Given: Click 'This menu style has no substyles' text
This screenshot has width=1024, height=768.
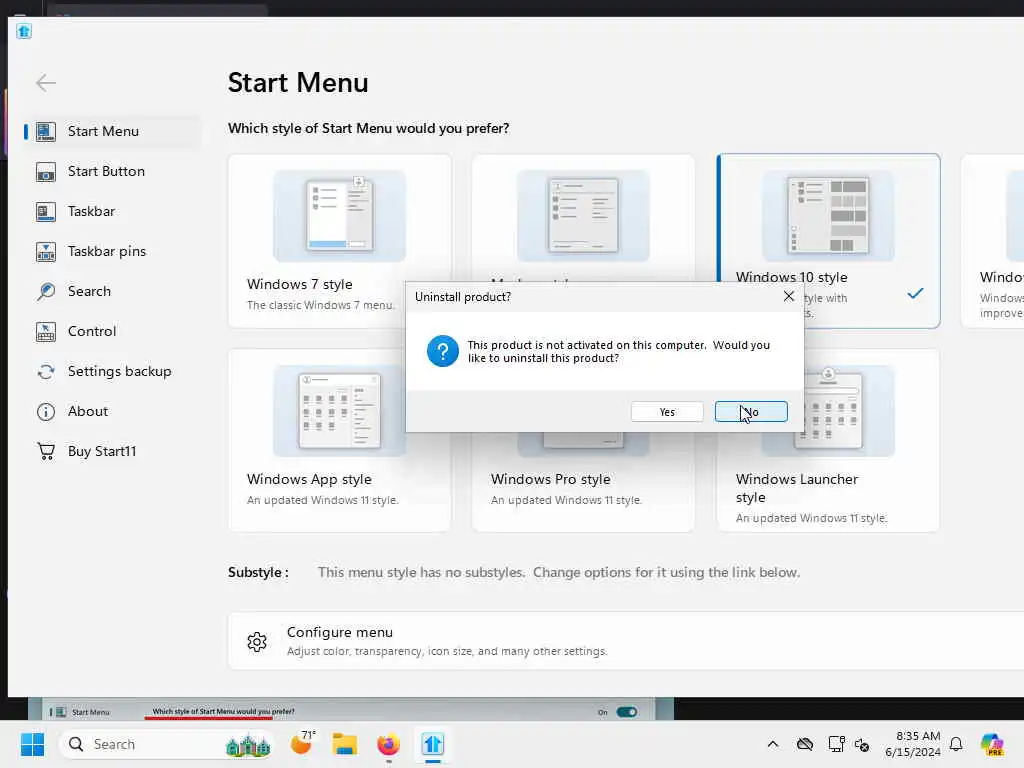Looking at the screenshot, I should 421,573.
